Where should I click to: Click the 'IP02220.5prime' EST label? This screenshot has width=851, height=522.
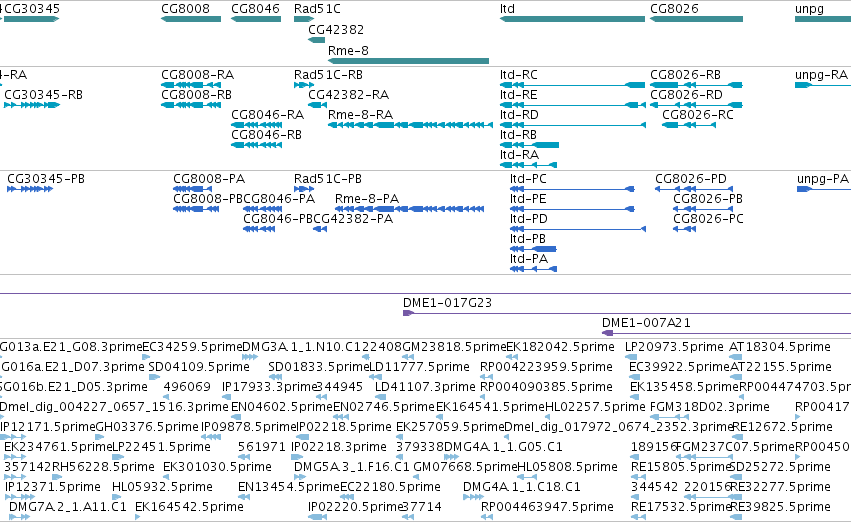click(x=355, y=508)
